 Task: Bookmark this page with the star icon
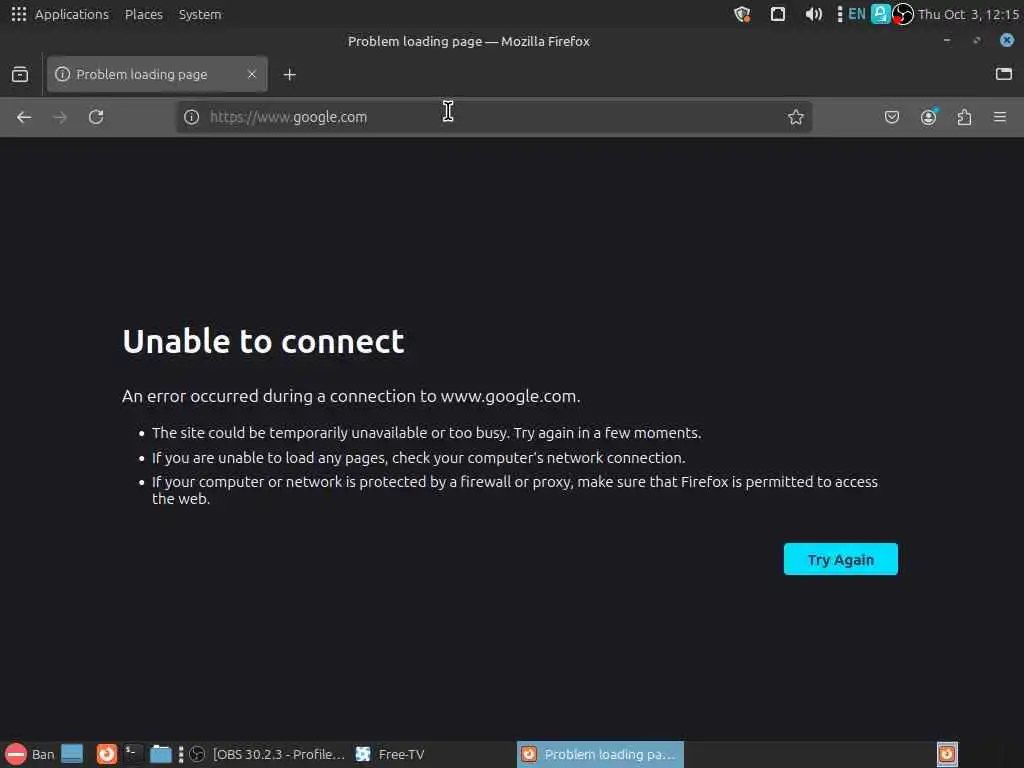[x=795, y=118]
